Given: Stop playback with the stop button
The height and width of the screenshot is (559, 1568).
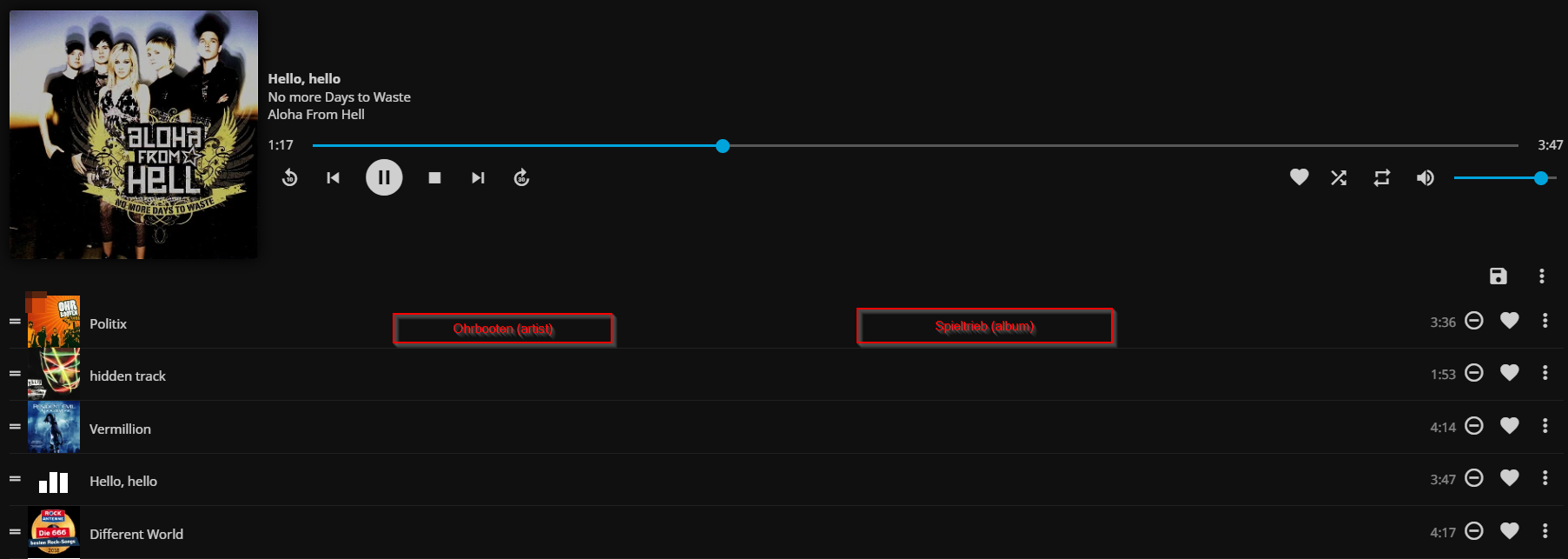Looking at the screenshot, I should (x=434, y=177).
